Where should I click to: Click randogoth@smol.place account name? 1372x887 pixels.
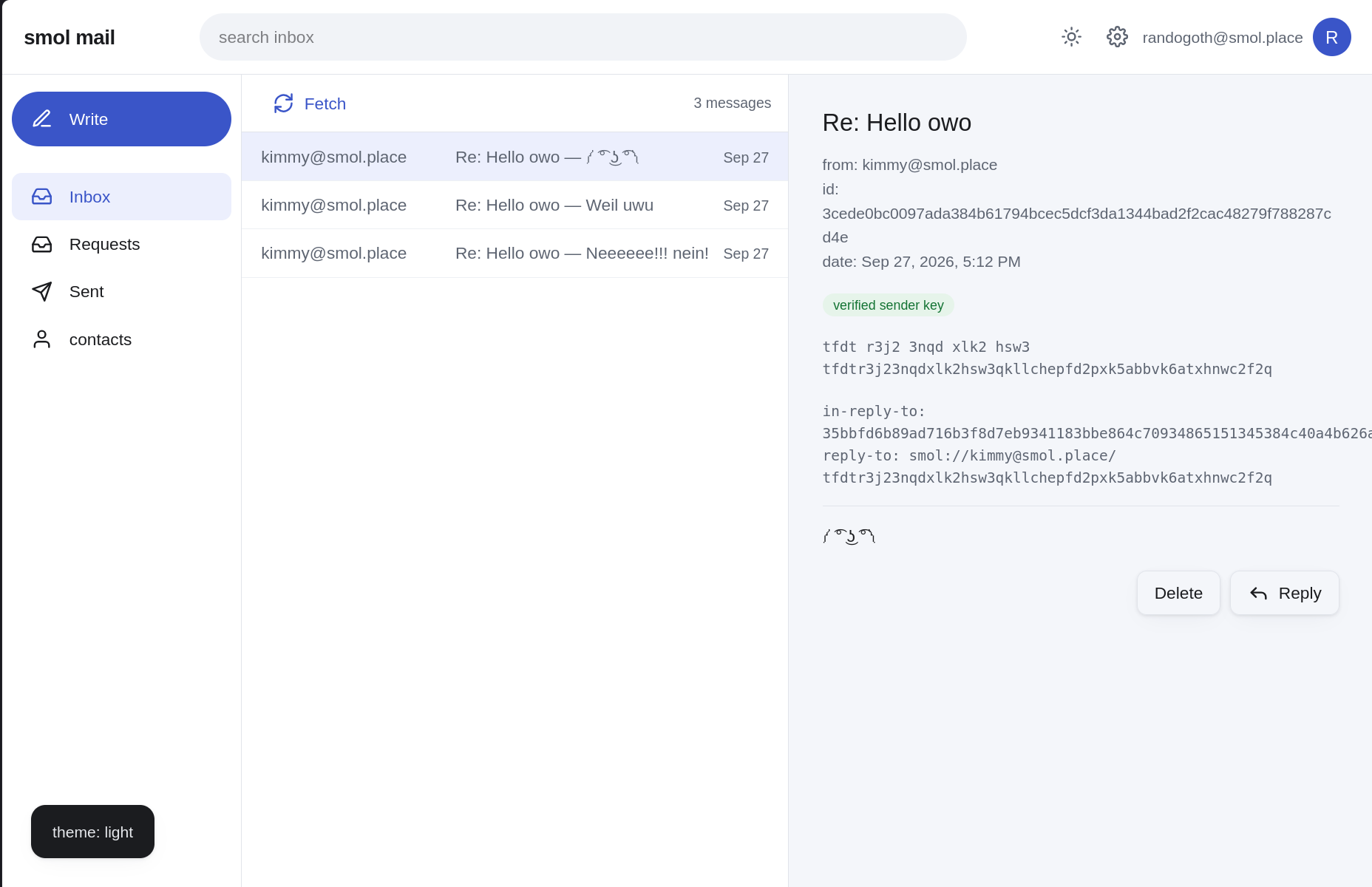click(x=1223, y=38)
